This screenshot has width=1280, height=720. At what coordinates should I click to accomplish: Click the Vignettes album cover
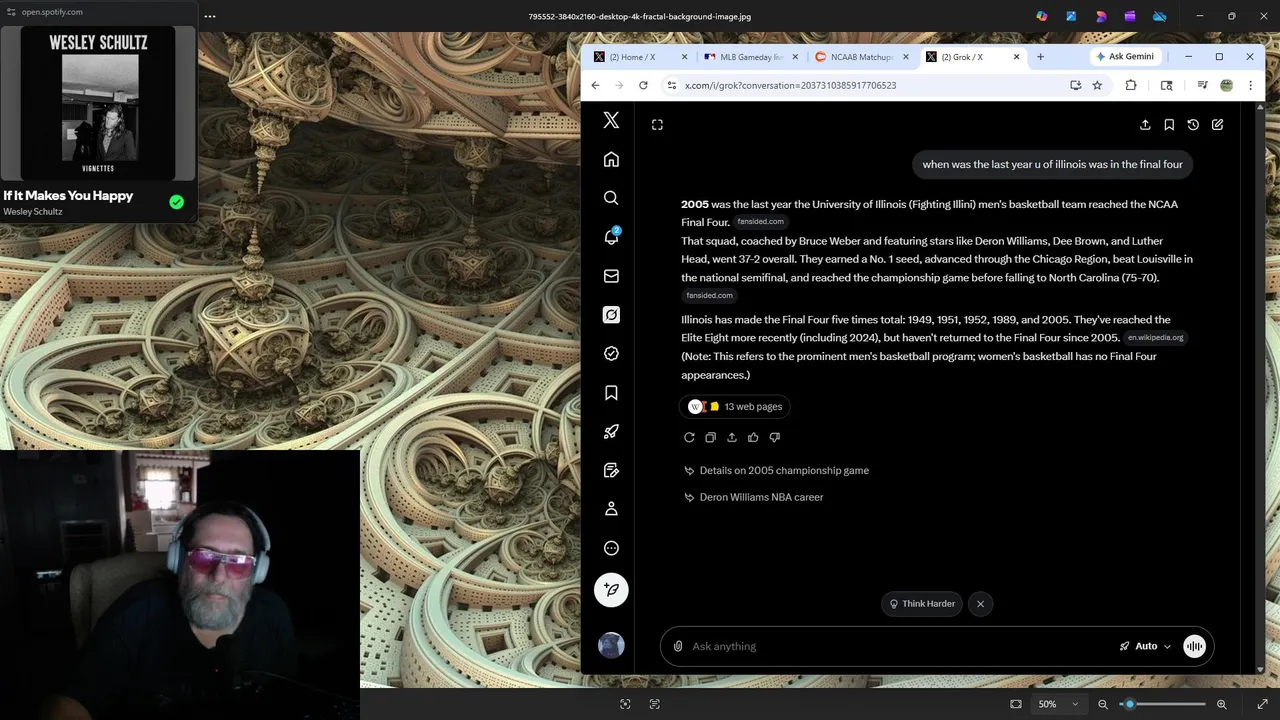click(x=98, y=102)
